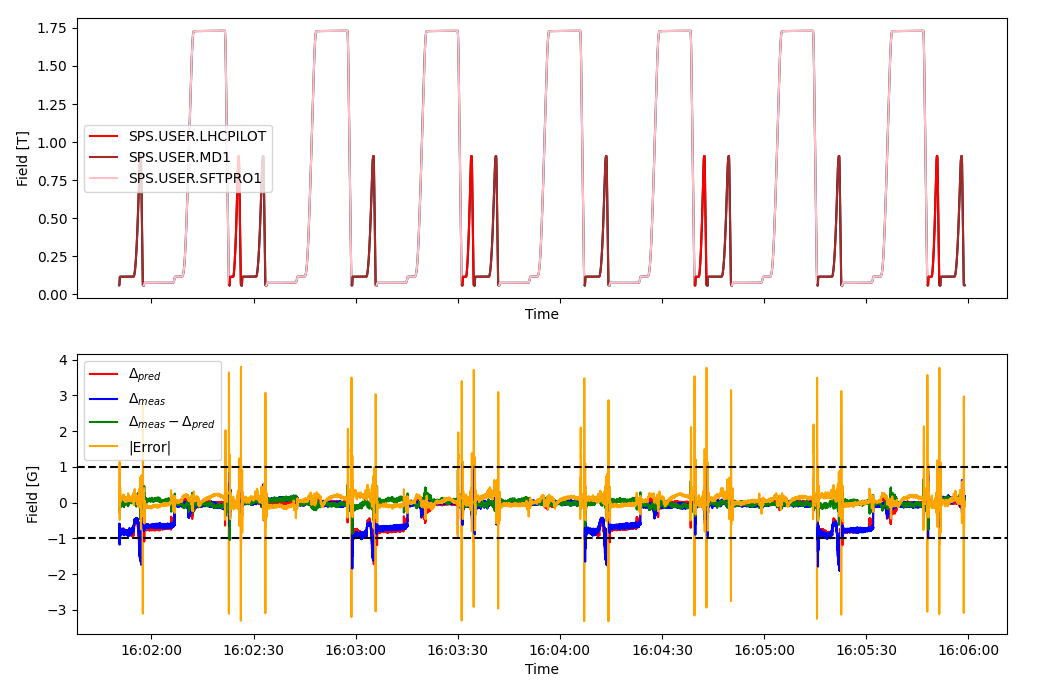Image resolution: width=1042 pixels, height=689 pixels.
Task: Click the Δpred legend entry text
Action: click(x=143, y=374)
